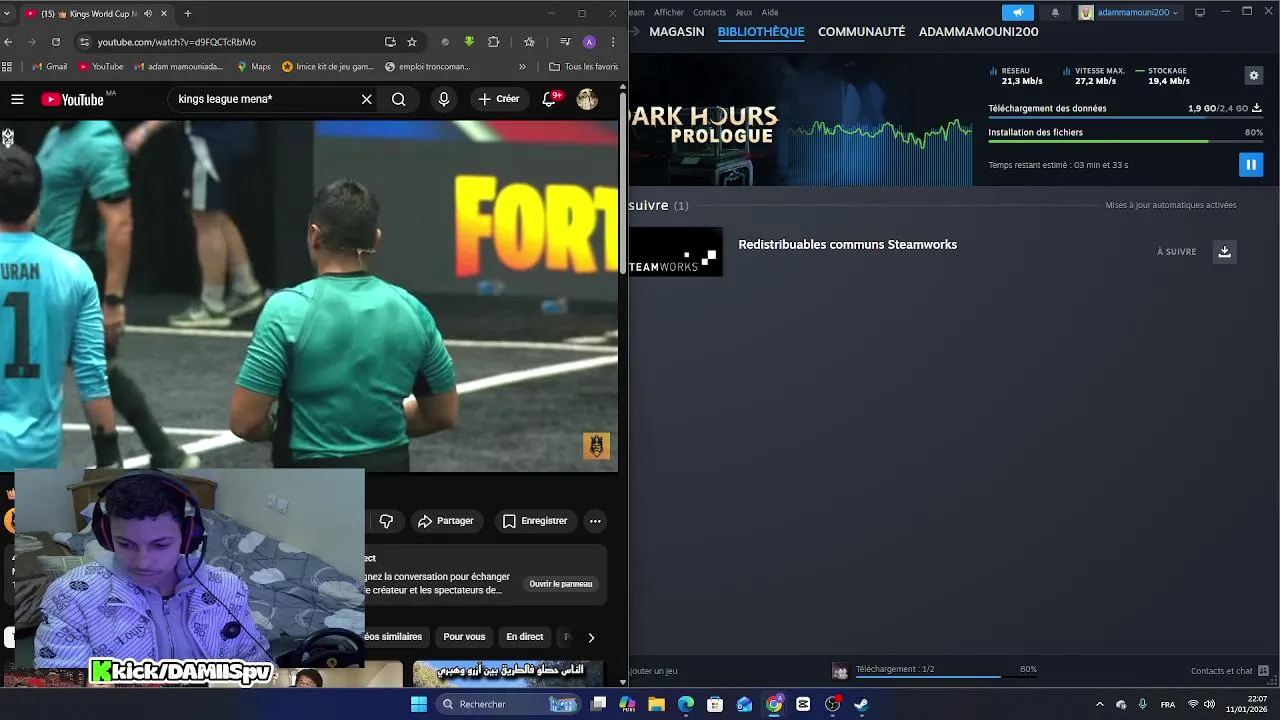The width and height of the screenshot is (1280, 720).
Task: Open Steam announcements megaphone button
Action: pos(1017,12)
